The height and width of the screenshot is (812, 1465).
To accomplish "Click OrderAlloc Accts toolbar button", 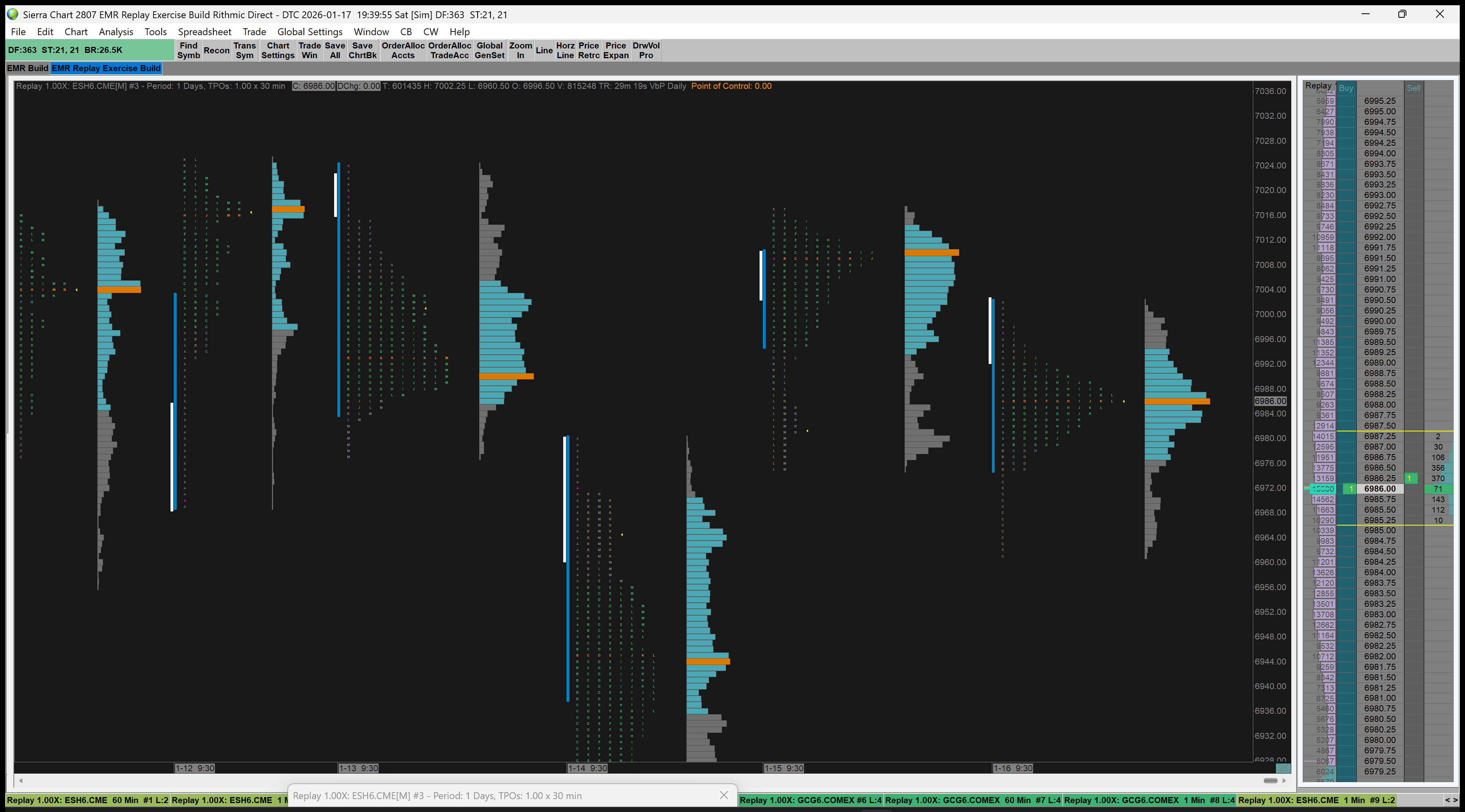I will pyautogui.click(x=403, y=50).
